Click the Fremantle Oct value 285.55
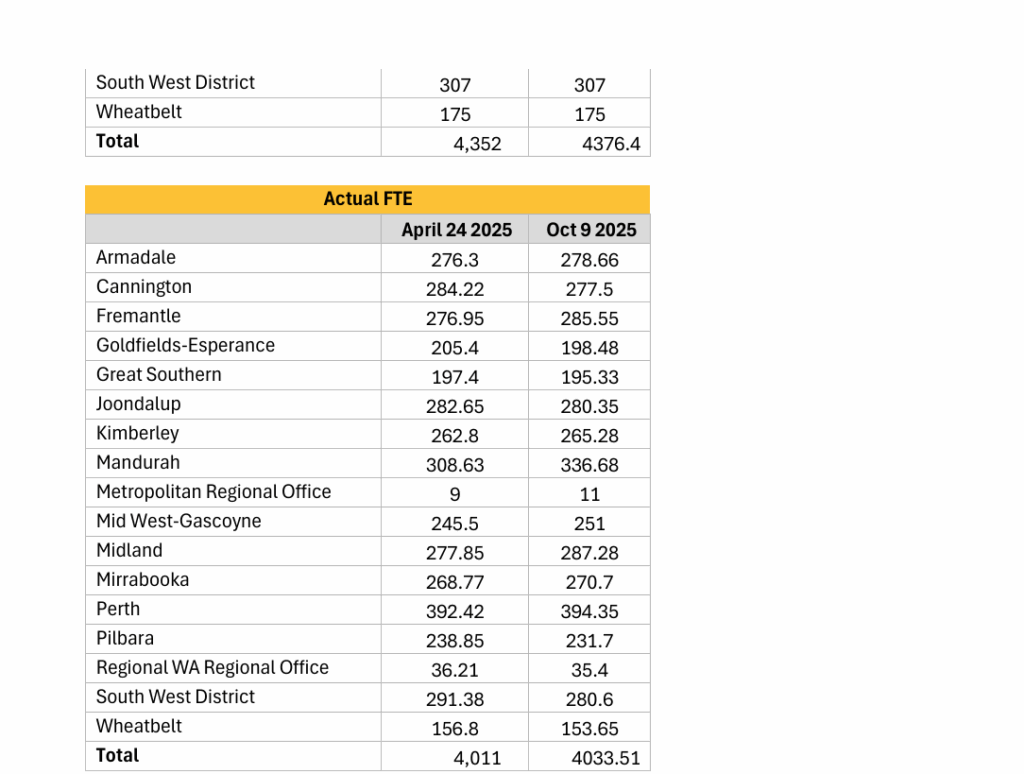Image resolution: width=1024 pixels, height=774 pixels. click(x=590, y=319)
